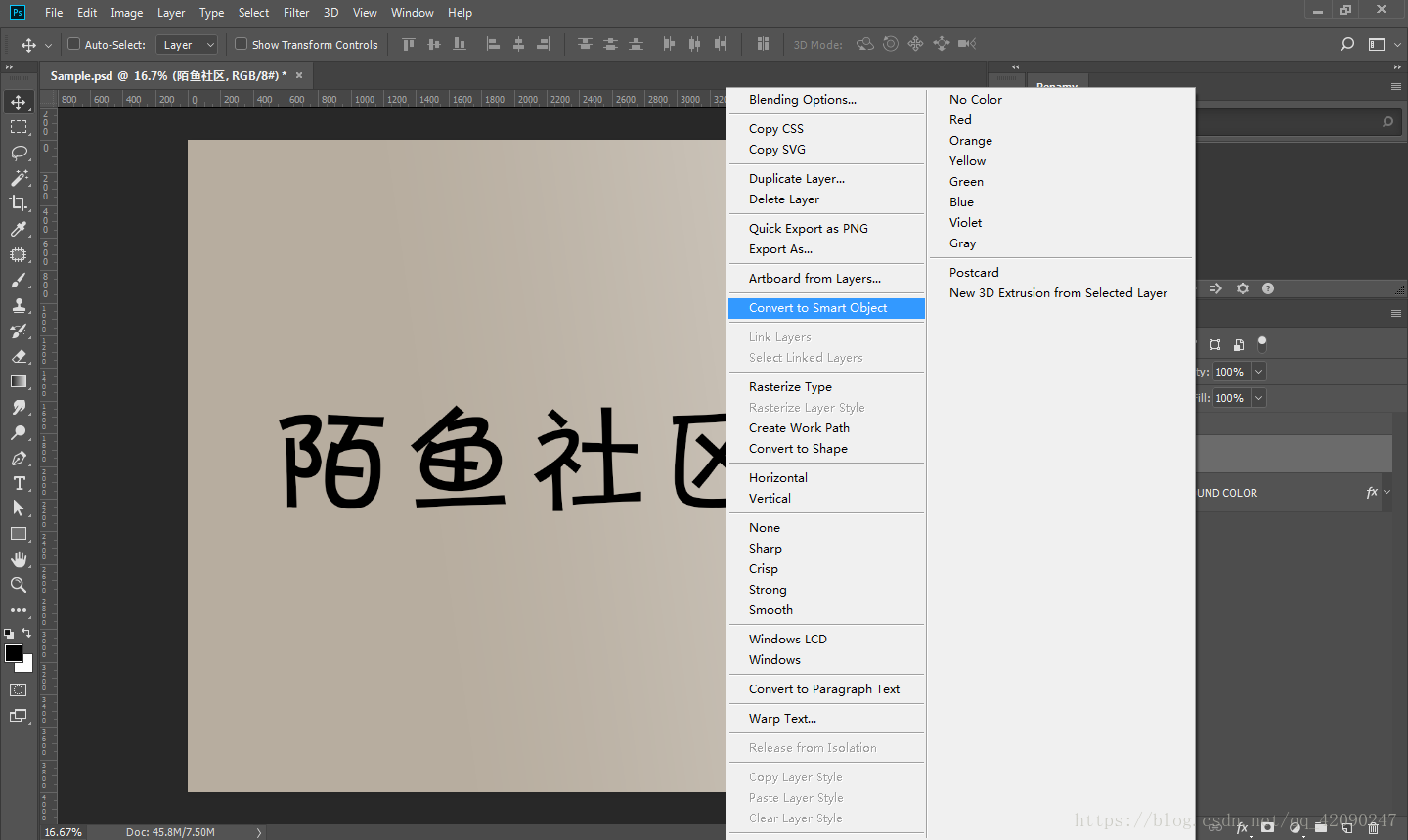
Task: Select the Rectangle shape tool
Action: 19,534
